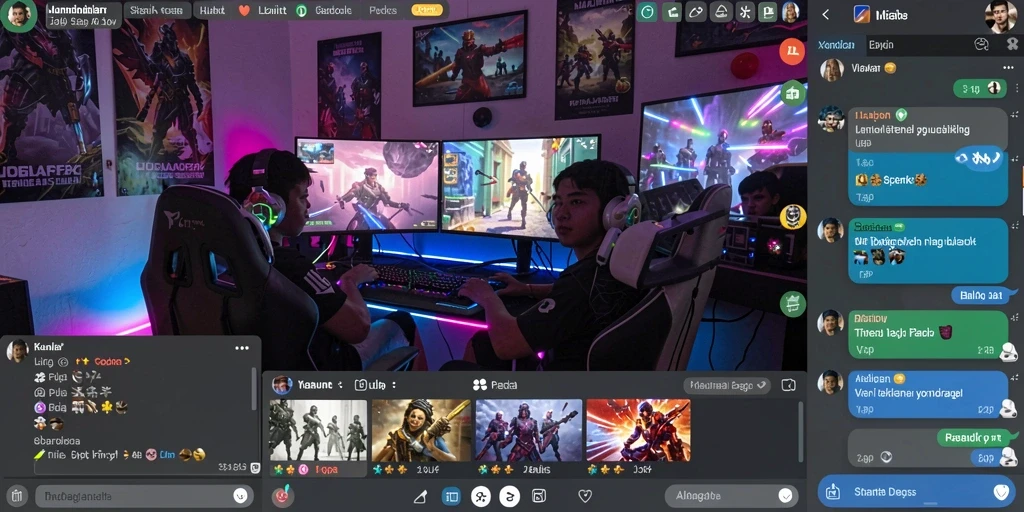The image size is (1024, 512).
Task: Select the pencil tool in bottom toolbar
Action: click(x=421, y=497)
